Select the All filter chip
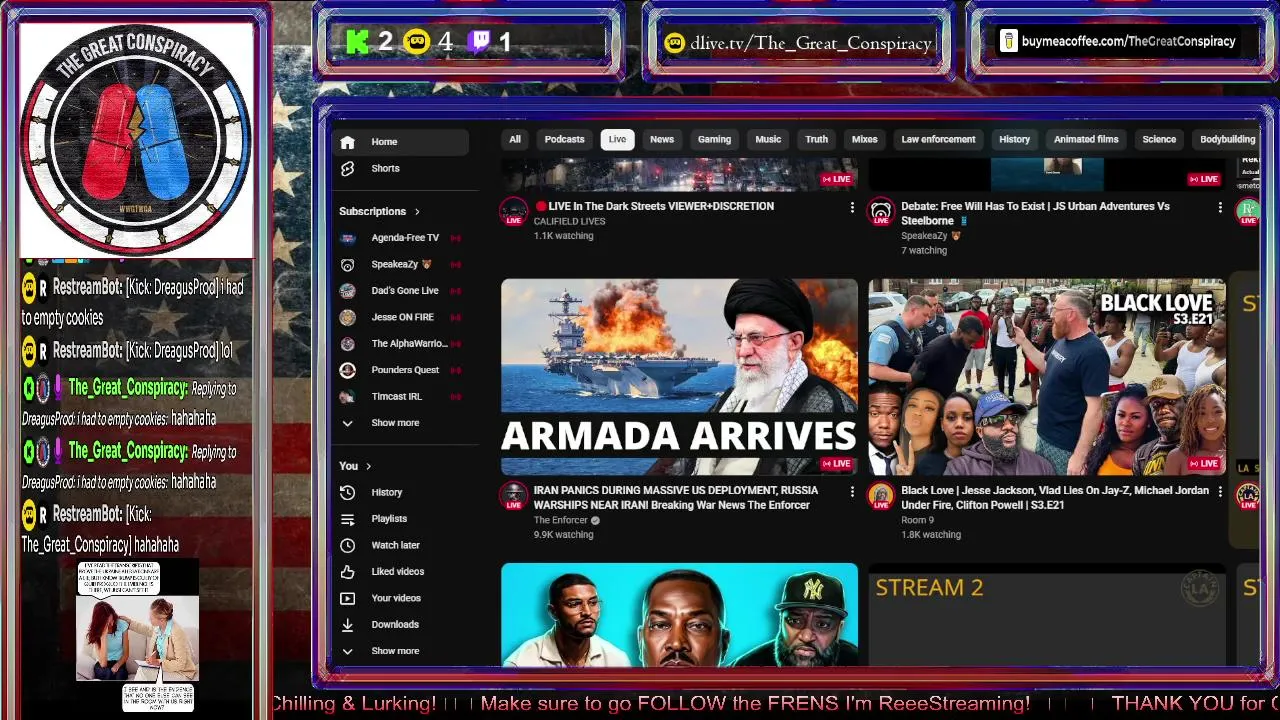Screen dimensions: 1280x720 (x=515, y=139)
